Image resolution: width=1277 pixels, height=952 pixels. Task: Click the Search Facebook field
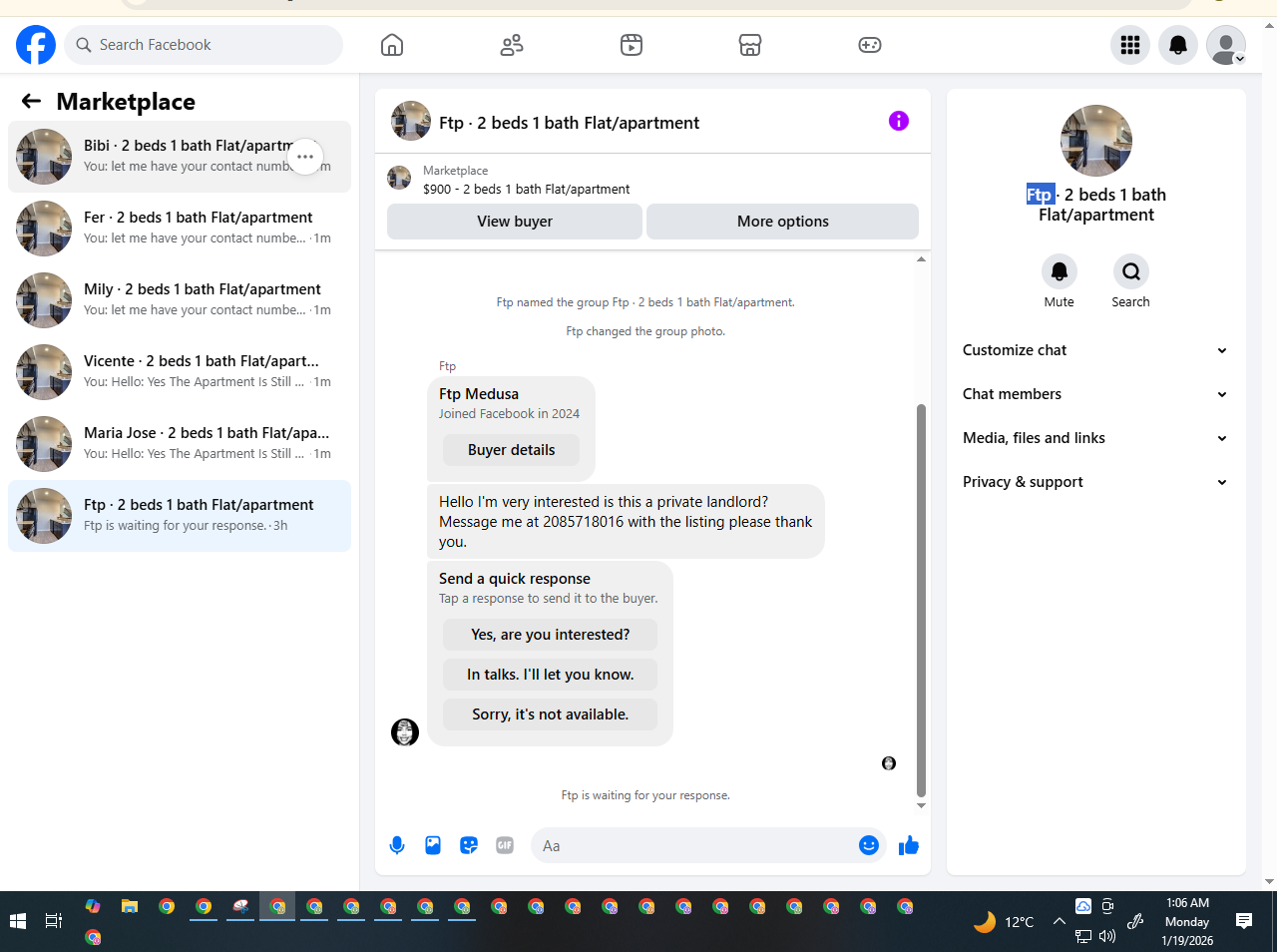[x=204, y=45]
